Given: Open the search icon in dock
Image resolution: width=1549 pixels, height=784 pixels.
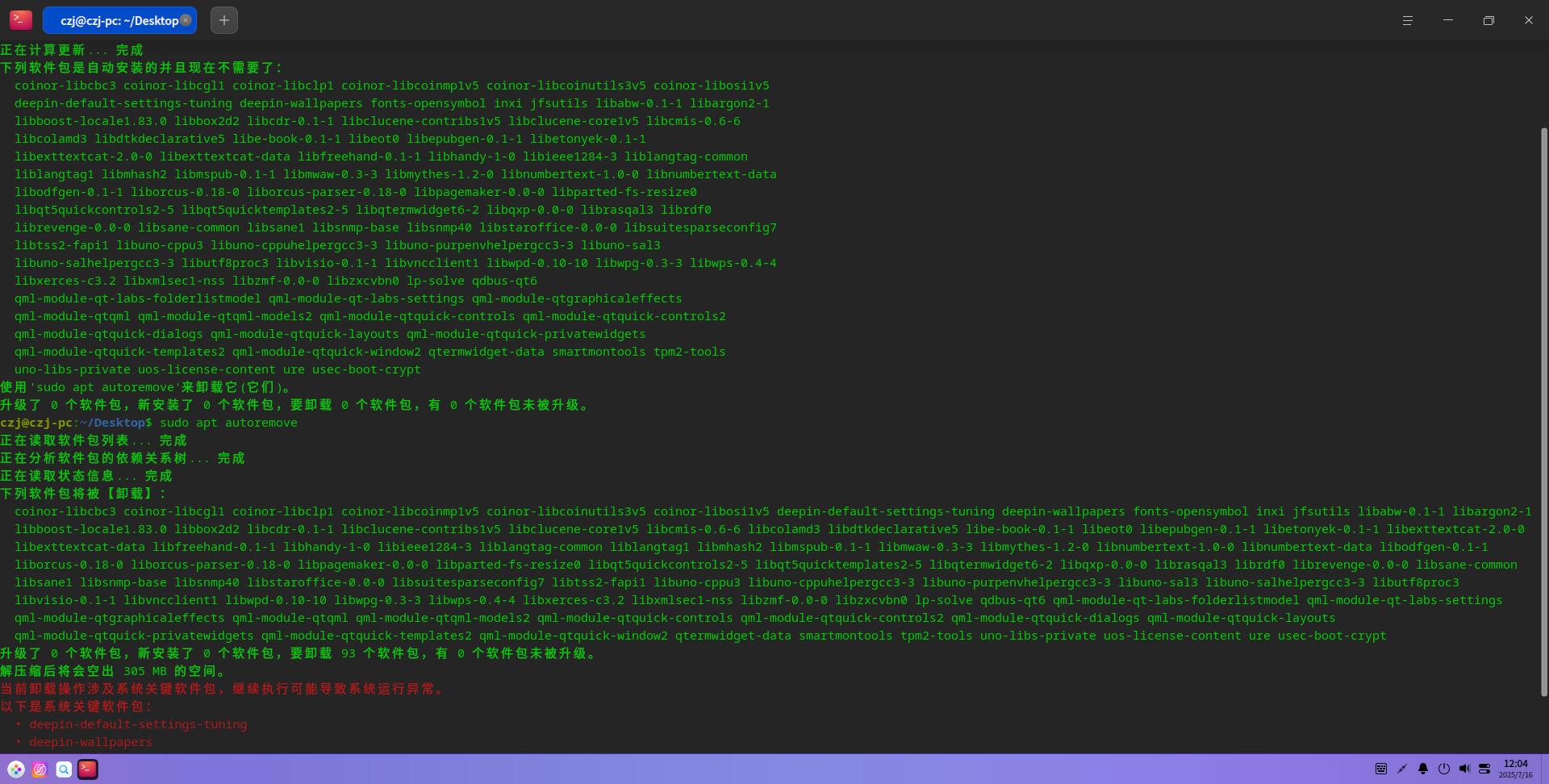Looking at the screenshot, I should coord(64,769).
